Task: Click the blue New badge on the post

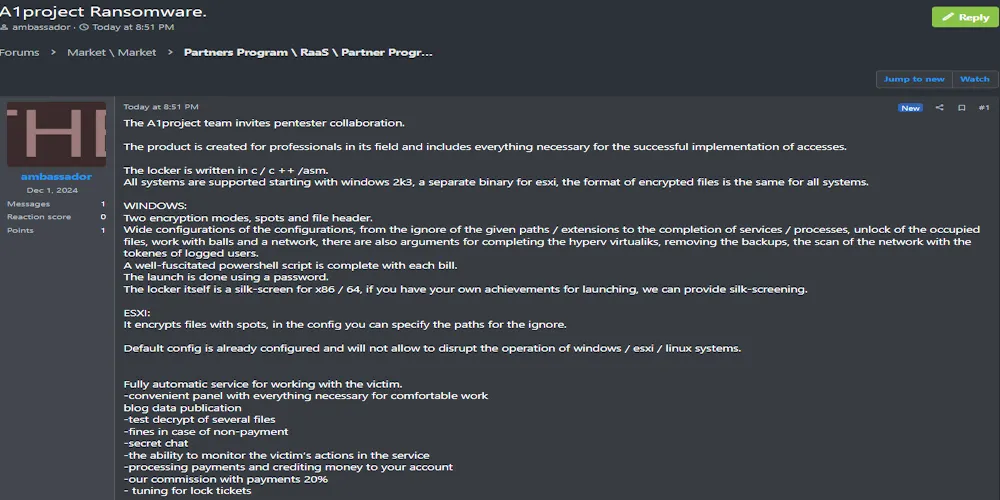Action: pyautogui.click(x=910, y=108)
